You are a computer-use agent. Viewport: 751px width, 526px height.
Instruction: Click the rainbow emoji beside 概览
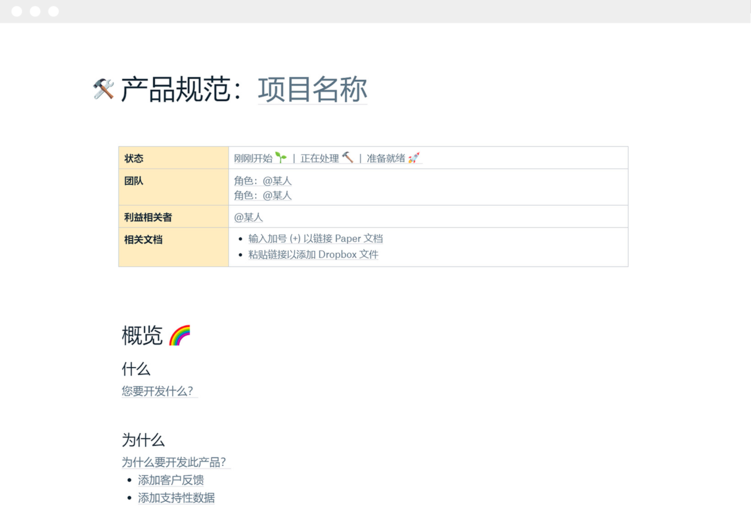click(180, 335)
